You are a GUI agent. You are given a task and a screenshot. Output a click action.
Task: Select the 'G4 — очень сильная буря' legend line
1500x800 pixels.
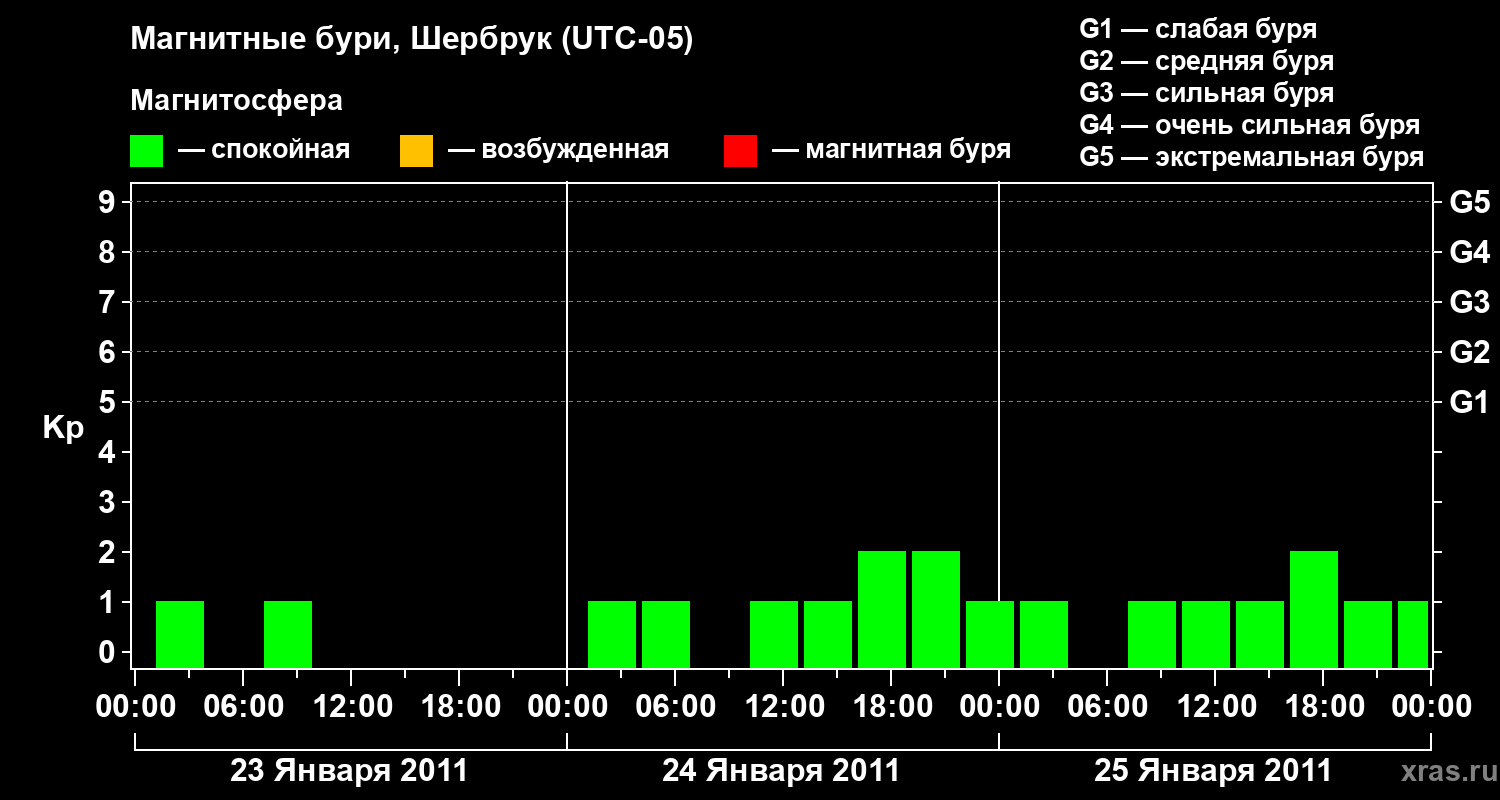(1250, 124)
